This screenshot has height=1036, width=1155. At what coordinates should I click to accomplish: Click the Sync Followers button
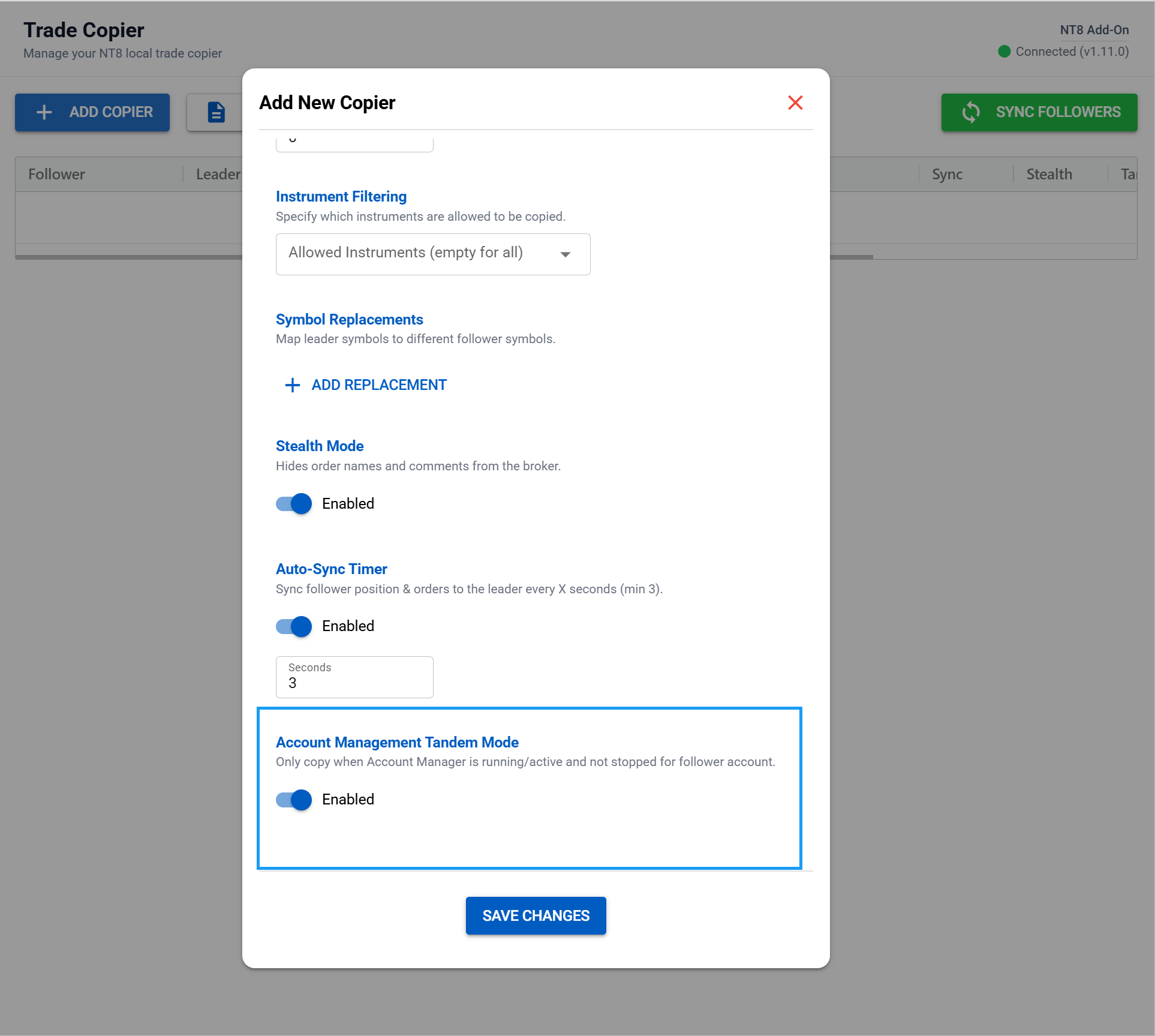pyautogui.click(x=1039, y=112)
